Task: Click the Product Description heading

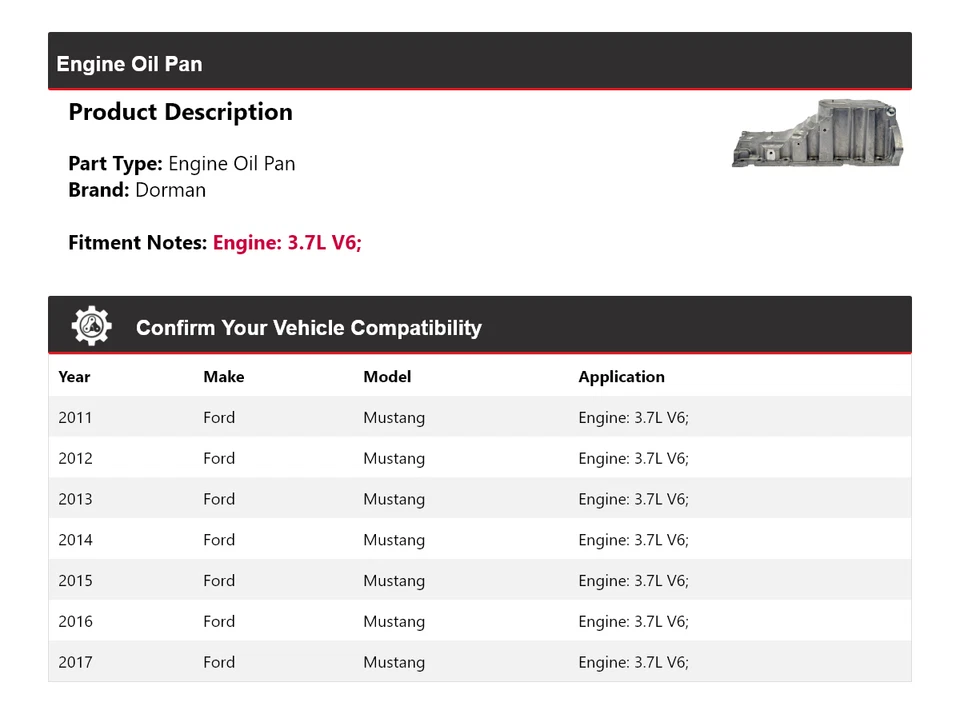Action: coord(180,112)
